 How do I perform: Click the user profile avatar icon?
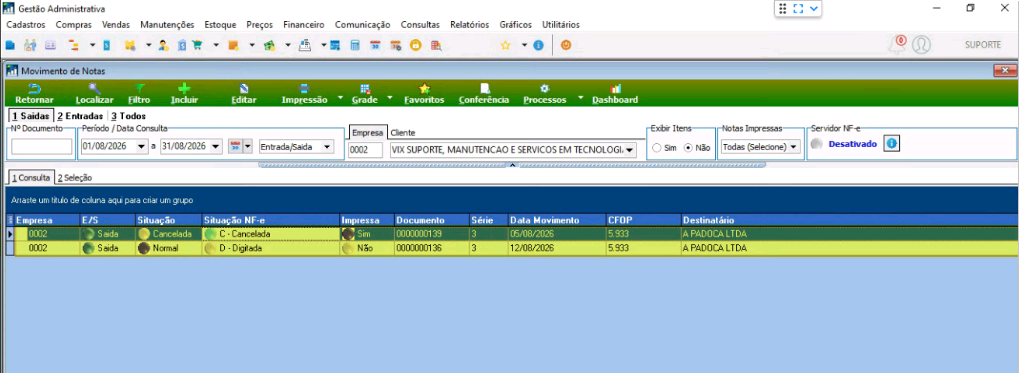pos(921,44)
